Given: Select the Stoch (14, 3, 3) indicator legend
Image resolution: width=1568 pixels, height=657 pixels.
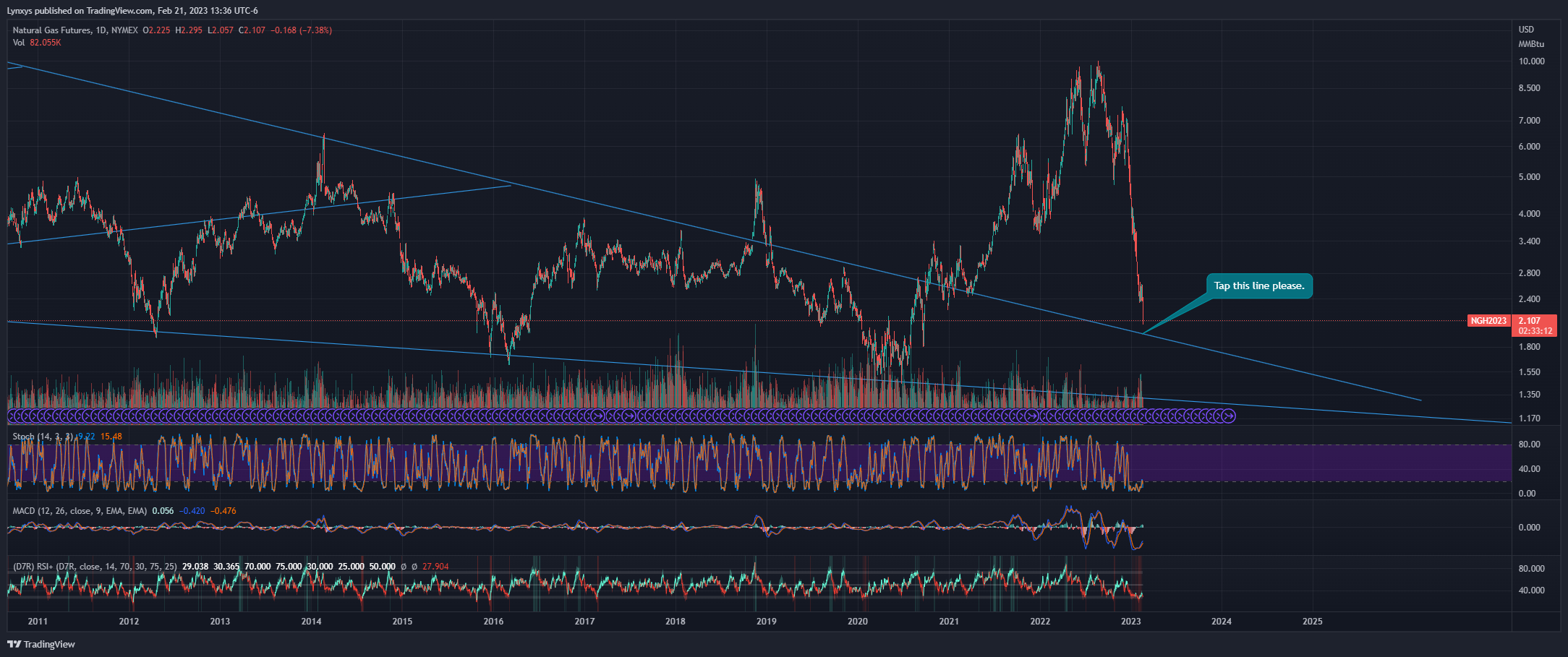Looking at the screenshot, I should pyautogui.click(x=43, y=437).
